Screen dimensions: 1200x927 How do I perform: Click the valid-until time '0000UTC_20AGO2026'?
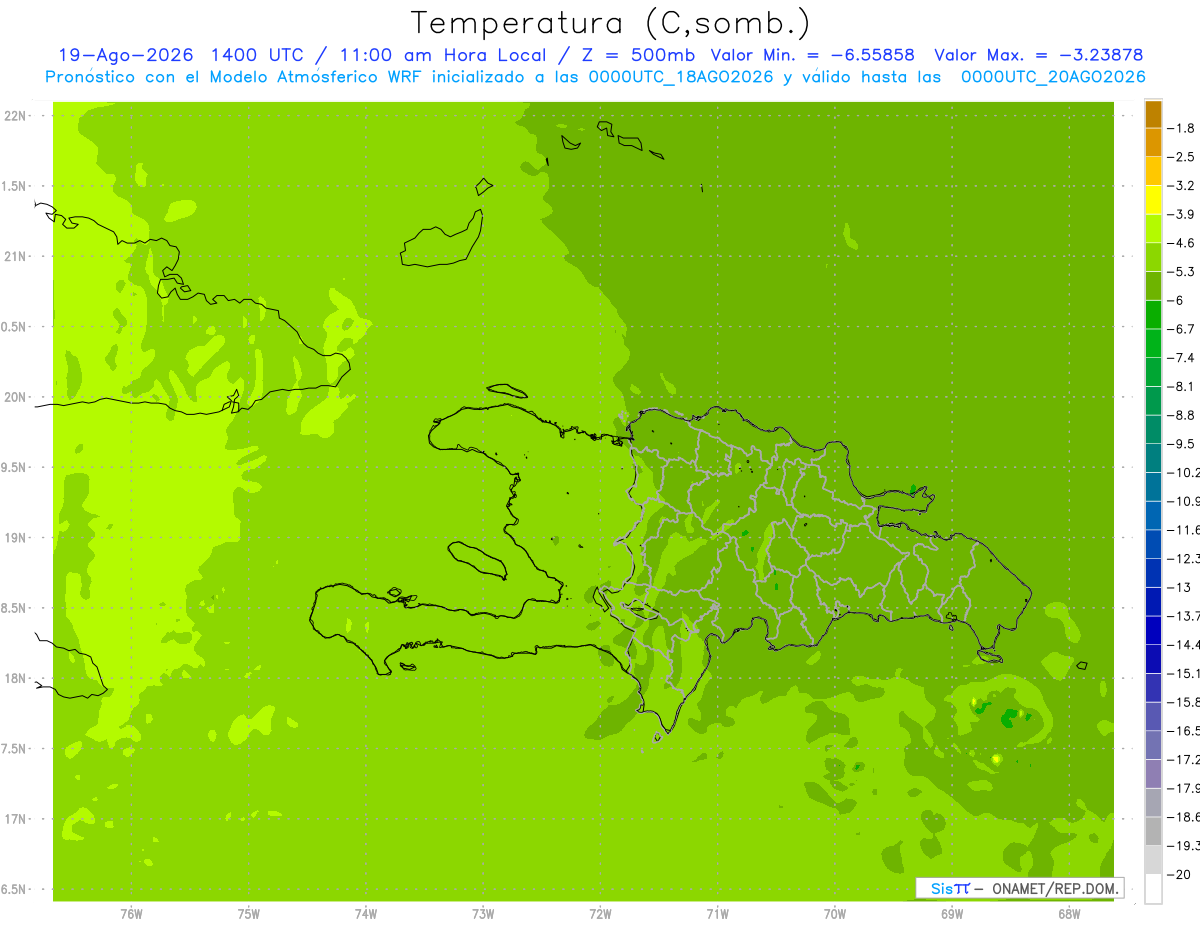point(1053,77)
